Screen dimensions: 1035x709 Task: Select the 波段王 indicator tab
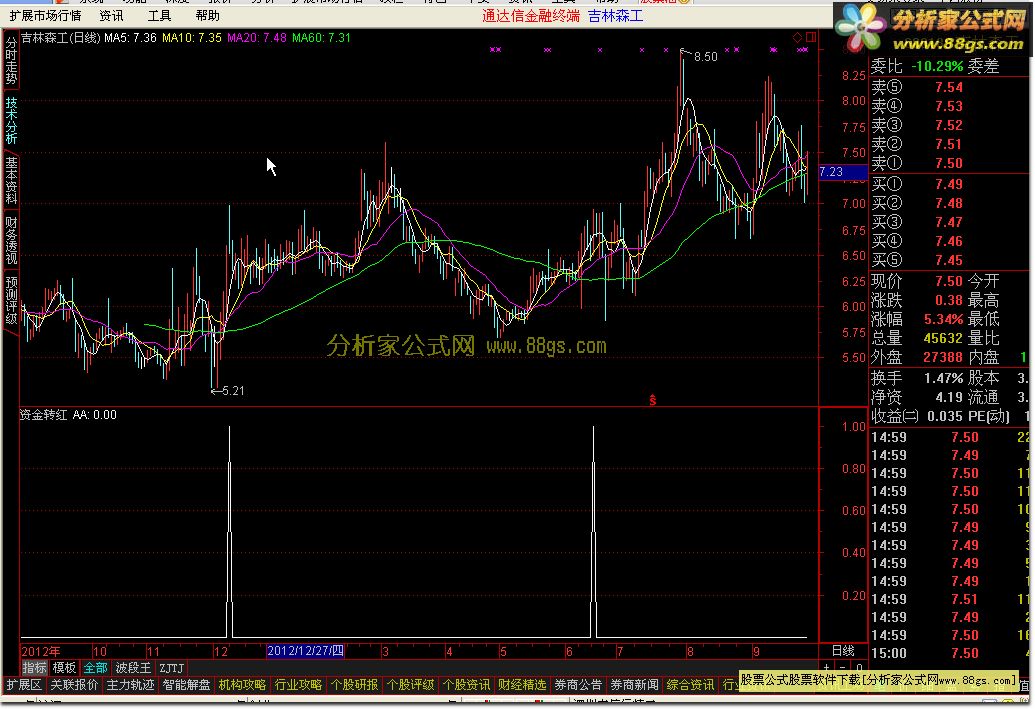133,668
